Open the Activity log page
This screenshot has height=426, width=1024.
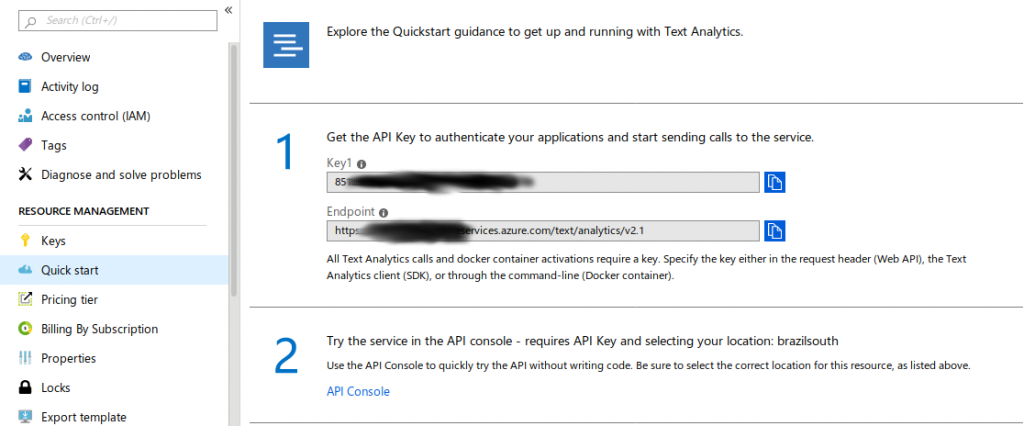pyautogui.click(x=70, y=87)
